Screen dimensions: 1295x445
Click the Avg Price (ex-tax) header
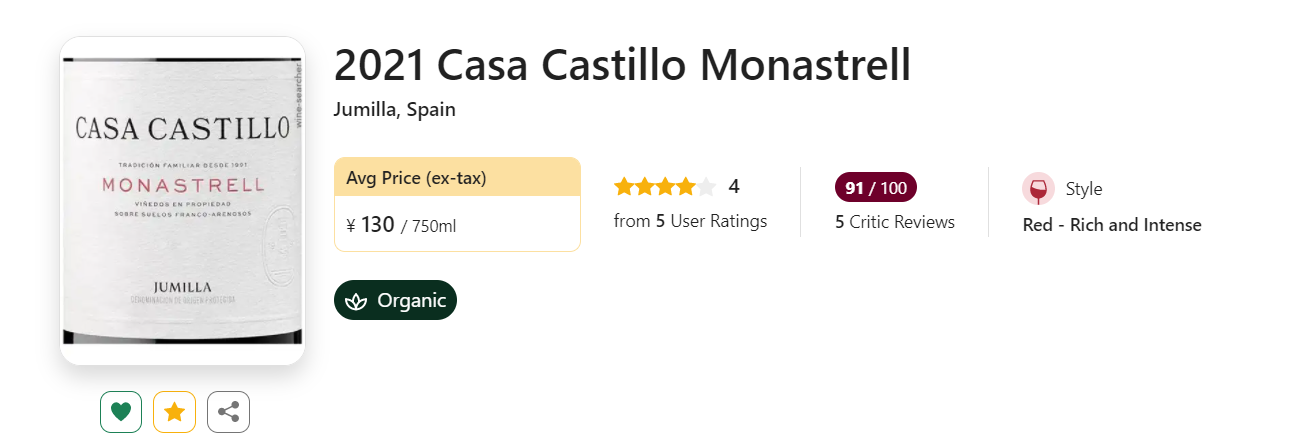[416, 178]
